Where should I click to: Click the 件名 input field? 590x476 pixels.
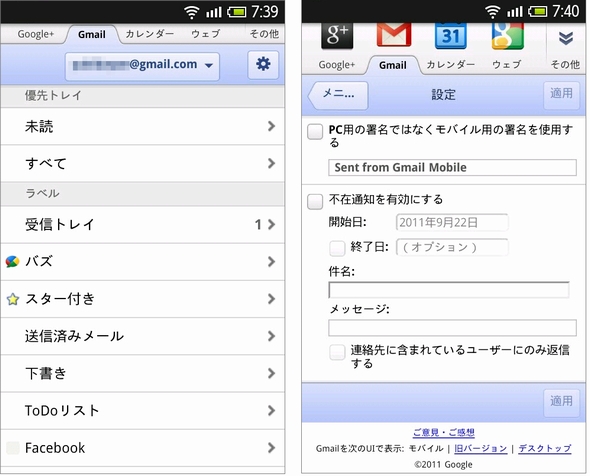point(449,290)
